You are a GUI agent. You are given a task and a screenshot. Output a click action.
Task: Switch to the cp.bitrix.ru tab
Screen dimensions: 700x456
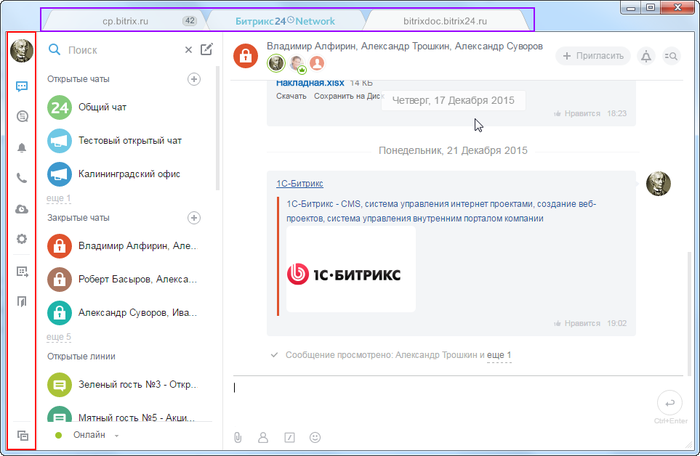click(x=125, y=21)
